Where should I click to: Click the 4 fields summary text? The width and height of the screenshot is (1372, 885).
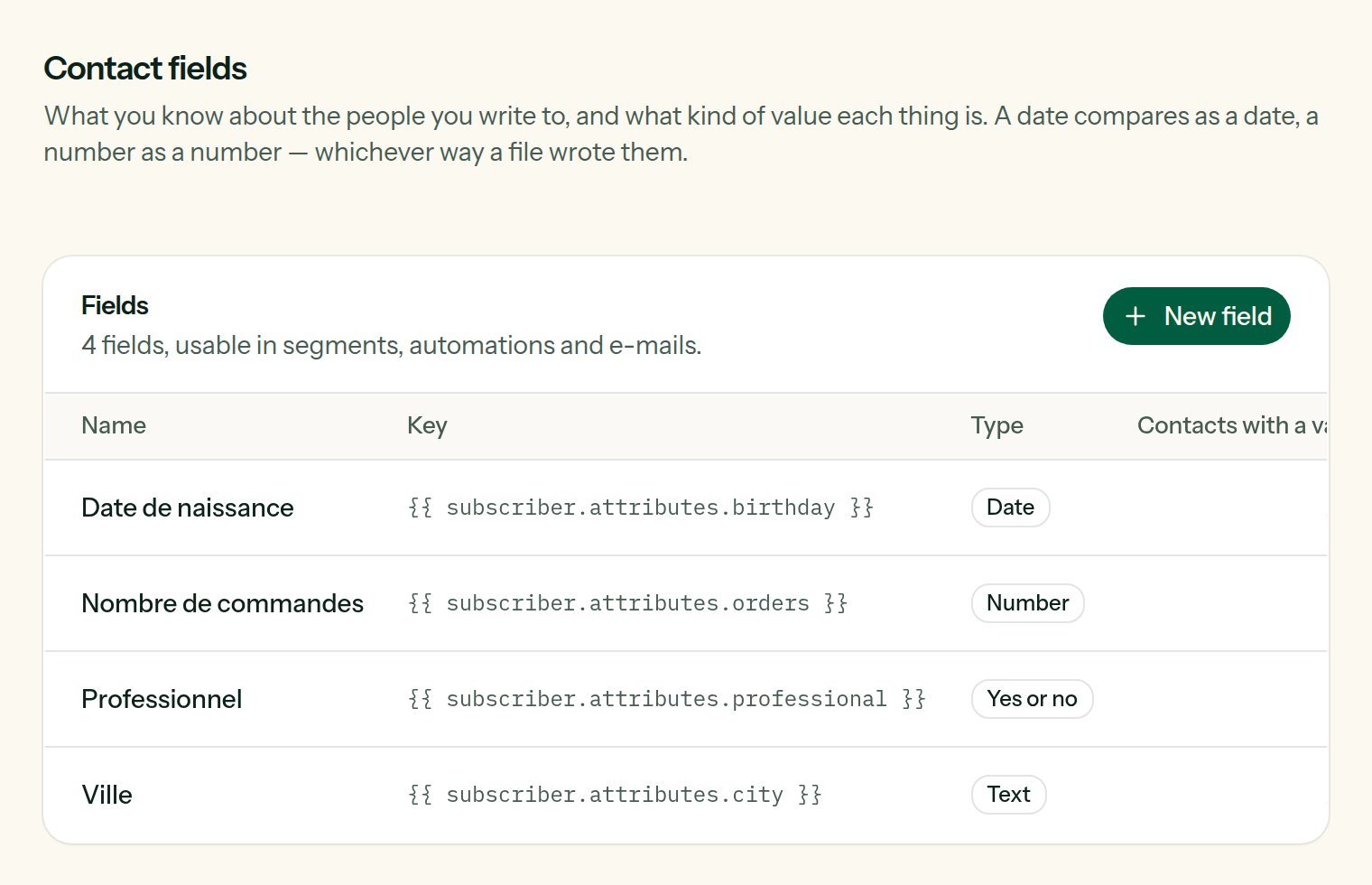[391, 345]
